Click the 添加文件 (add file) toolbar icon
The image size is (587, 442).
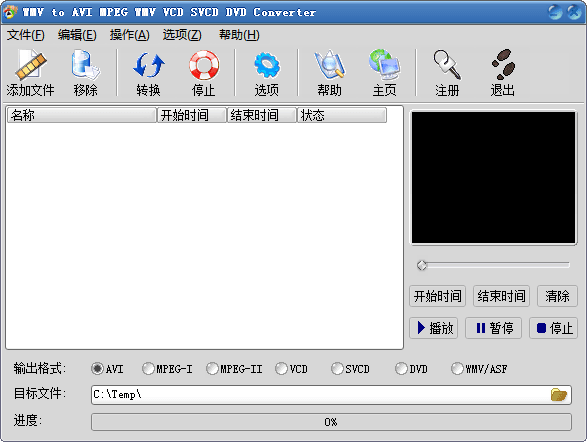[30, 65]
